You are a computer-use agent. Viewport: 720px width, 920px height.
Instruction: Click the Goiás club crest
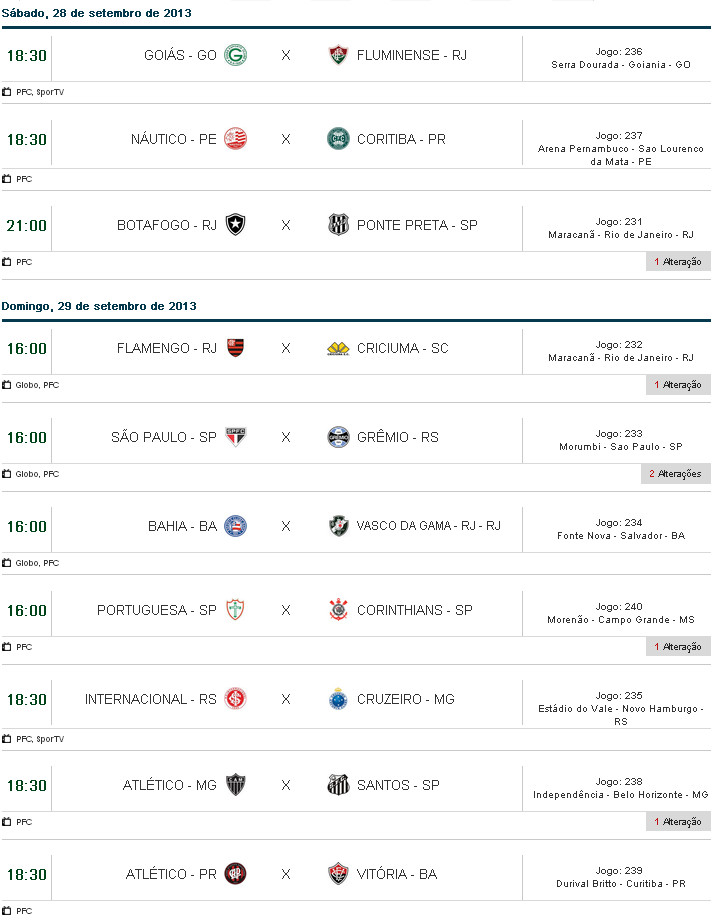pos(235,55)
